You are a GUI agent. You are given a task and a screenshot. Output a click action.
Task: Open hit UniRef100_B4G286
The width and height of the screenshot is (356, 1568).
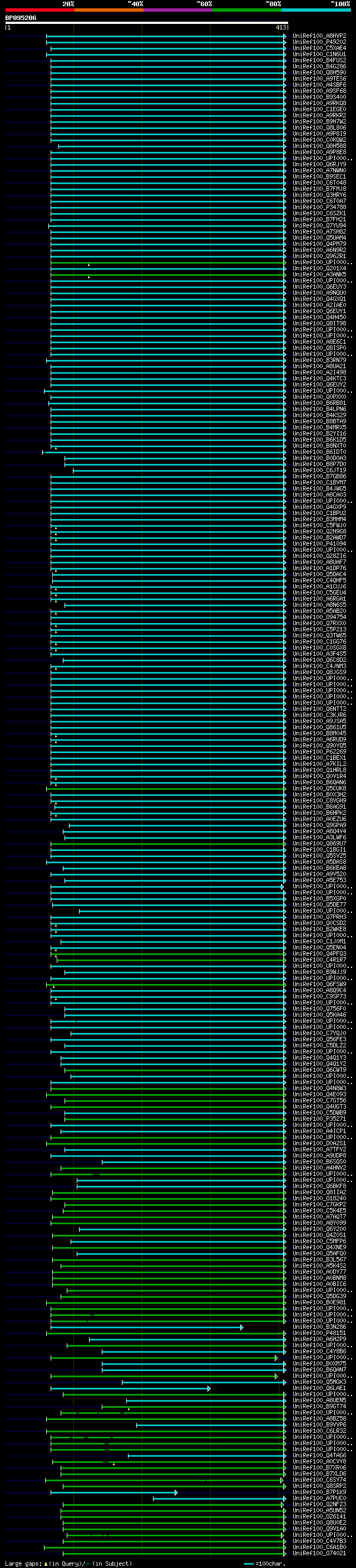pos(319,66)
